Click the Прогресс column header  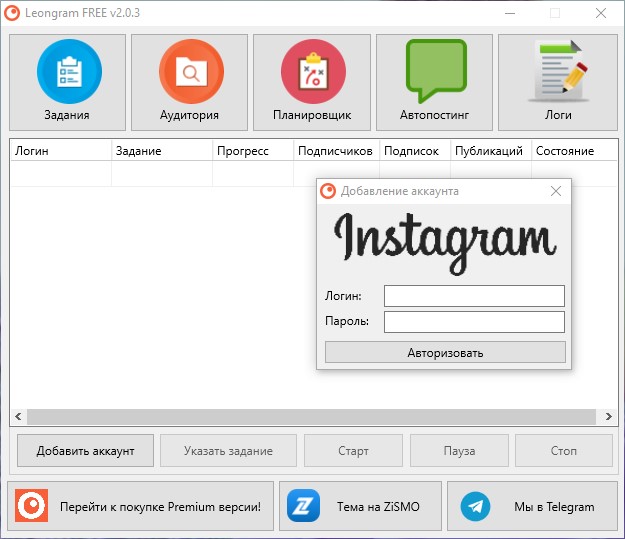(253, 151)
